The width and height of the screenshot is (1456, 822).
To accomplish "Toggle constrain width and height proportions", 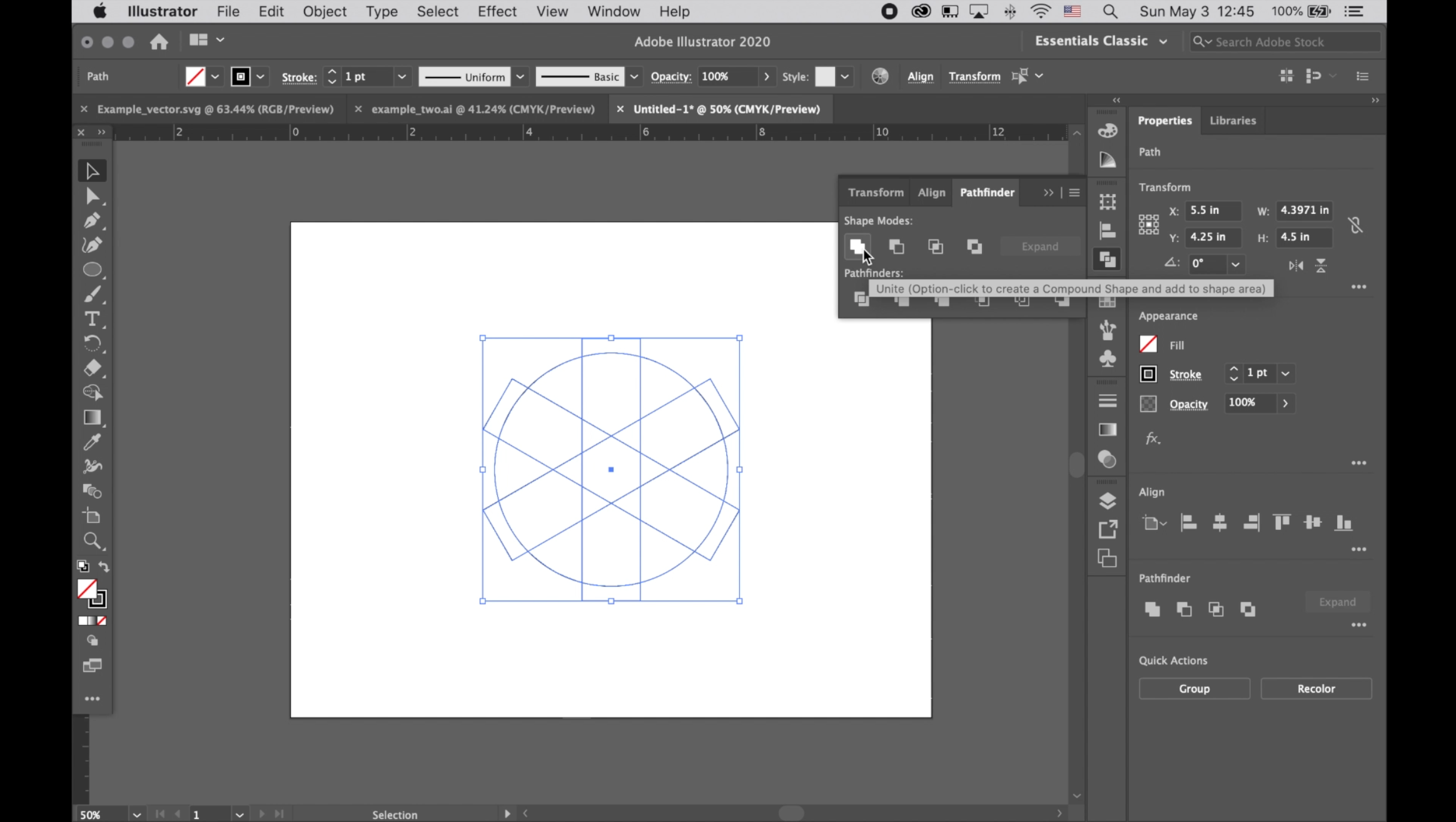I will pos(1355,225).
